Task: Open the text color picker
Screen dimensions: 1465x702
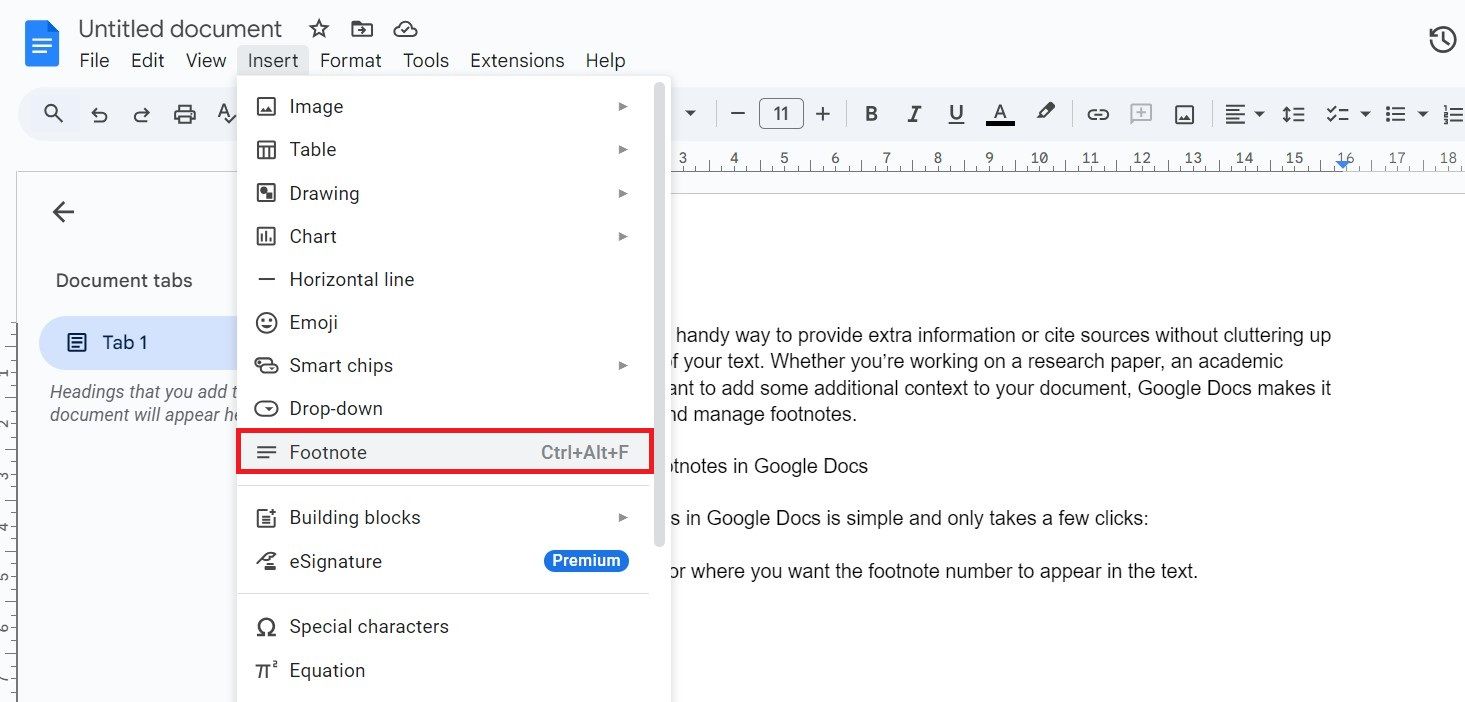Action: pyautogui.click(x=999, y=113)
